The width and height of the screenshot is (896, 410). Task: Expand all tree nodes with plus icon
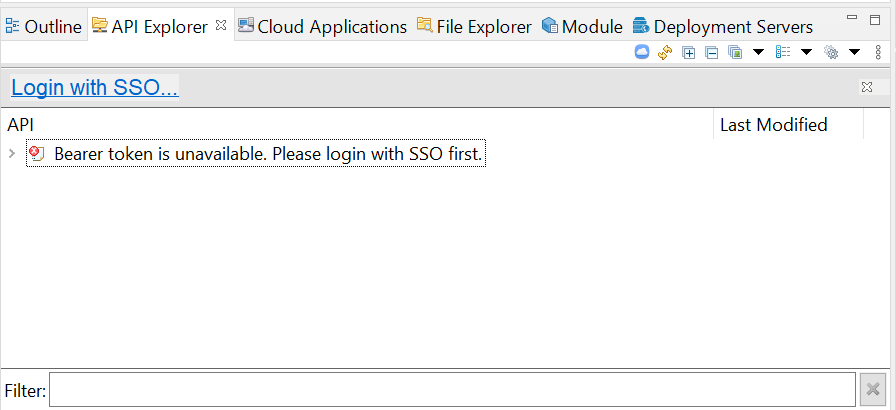tap(689, 53)
